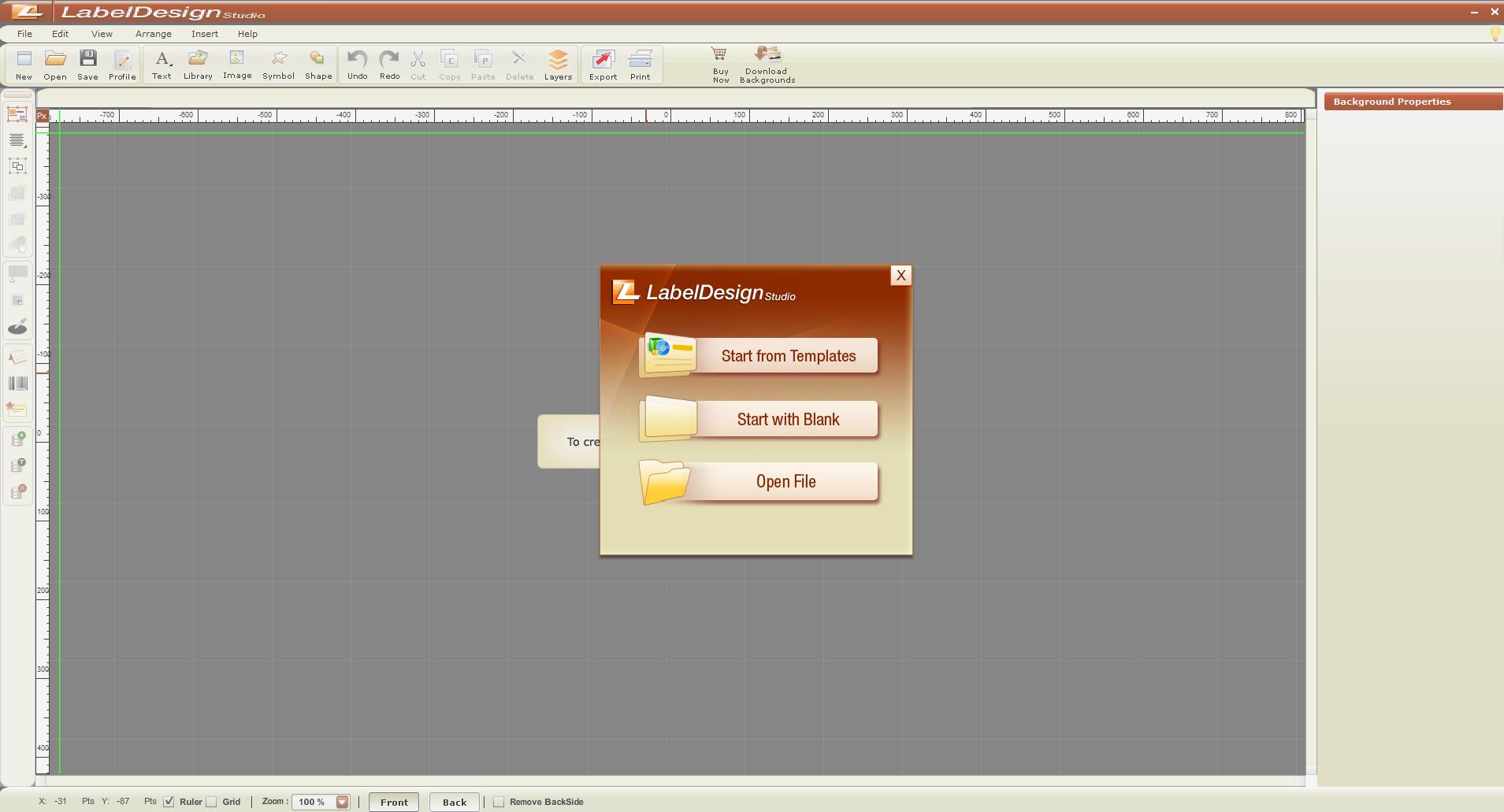Screen dimensions: 1504x812
Task: Click the database text field icon
Action: click(17, 465)
